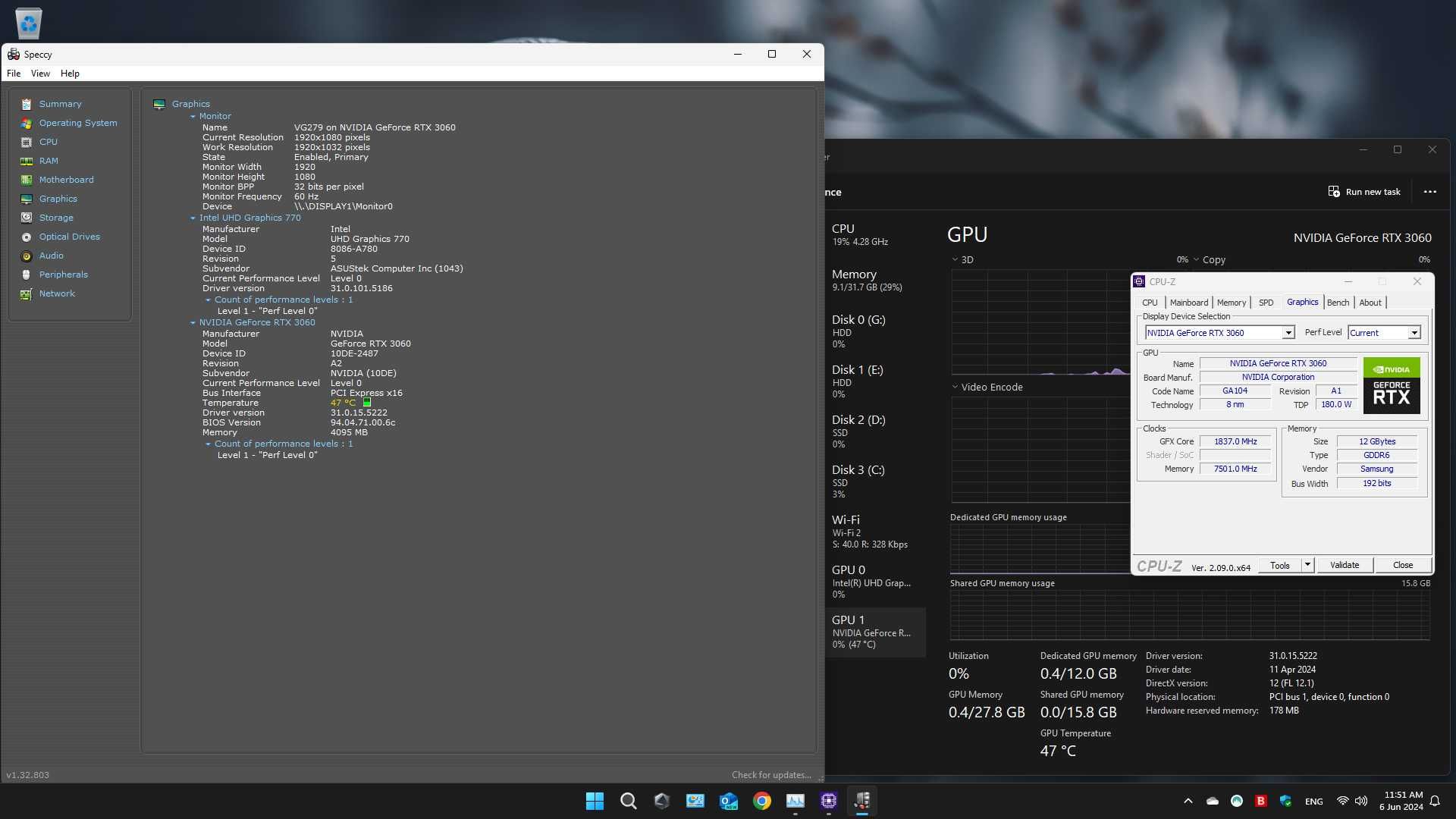The width and height of the screenshot is (1456, 819).
Task: Switch to the SPD tab in CPU-Z
Action: [x=1266, y=303]
